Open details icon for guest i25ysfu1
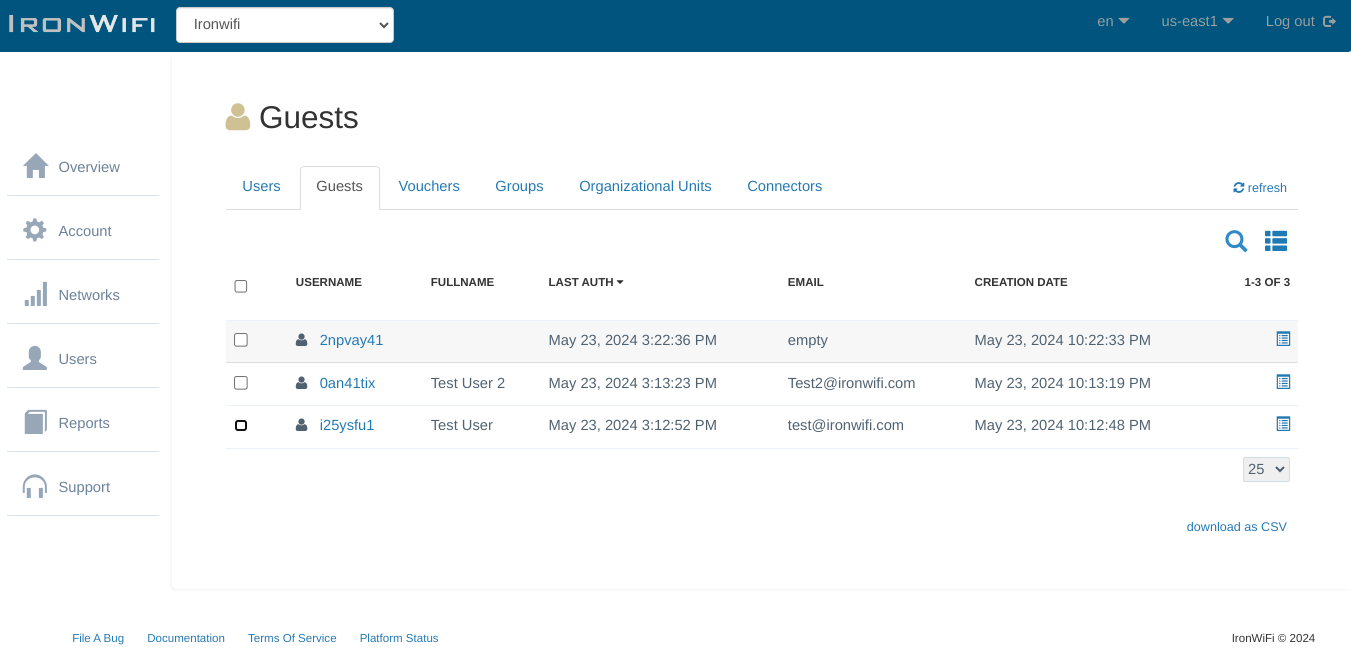 pyautogui.click(x=1283, y=424)
